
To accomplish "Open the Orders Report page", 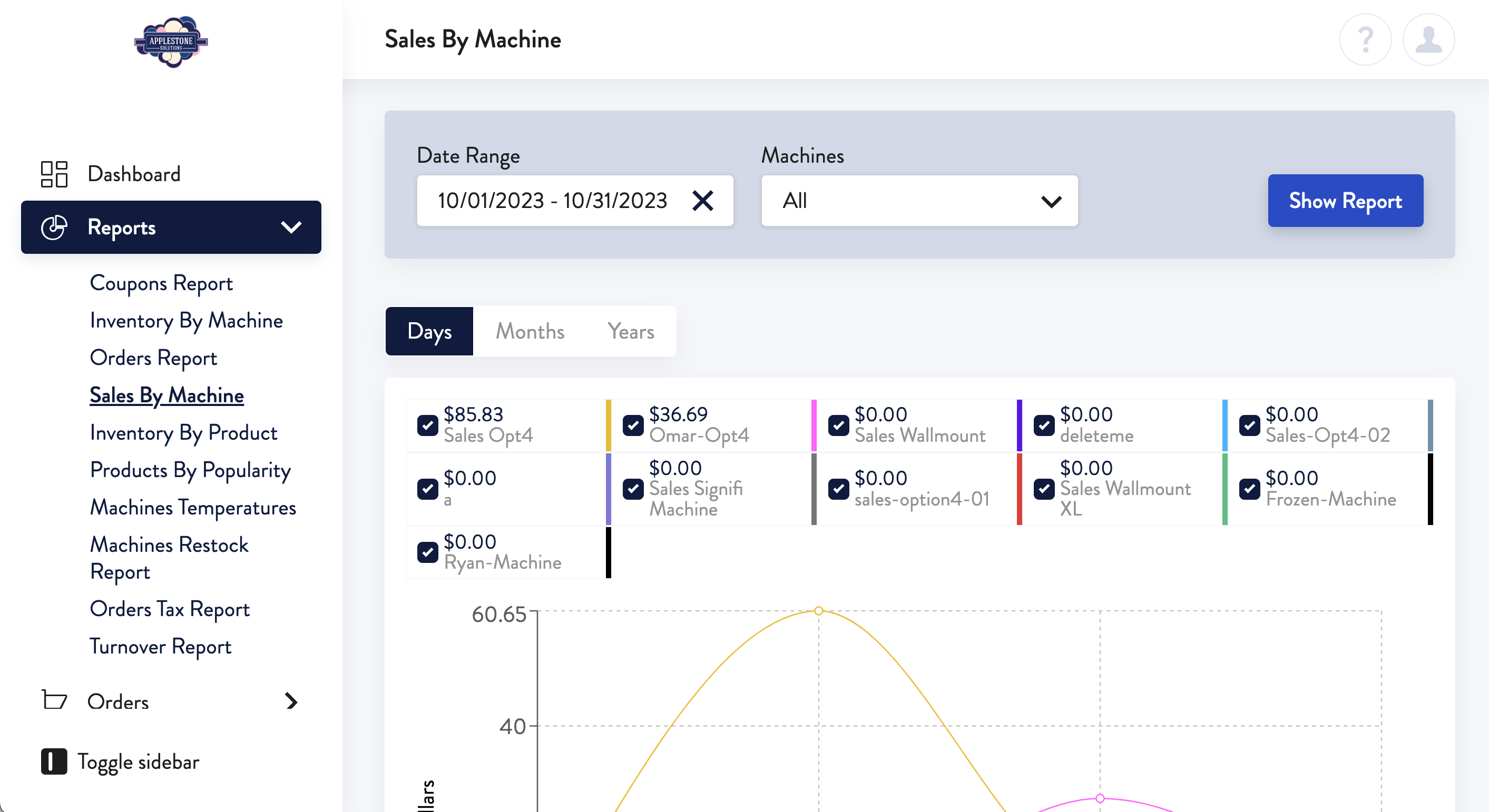I will (x=153, y=358).
